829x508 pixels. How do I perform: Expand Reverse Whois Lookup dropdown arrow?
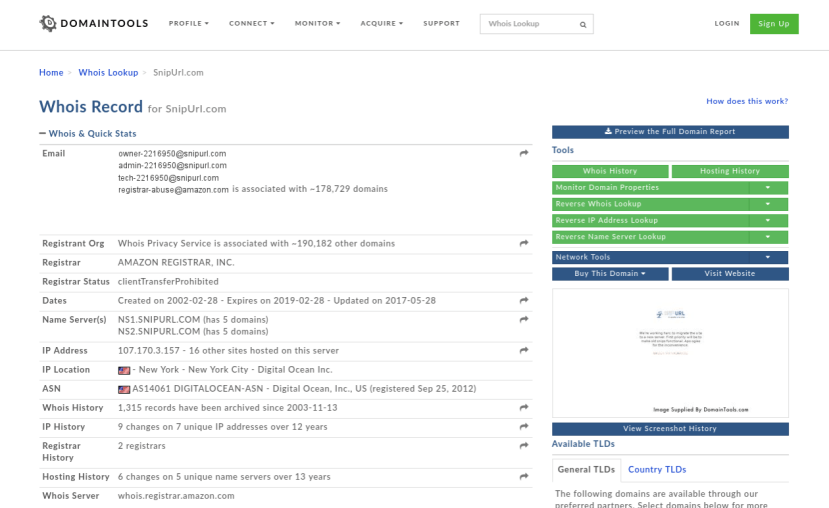(x=768, y=204)
